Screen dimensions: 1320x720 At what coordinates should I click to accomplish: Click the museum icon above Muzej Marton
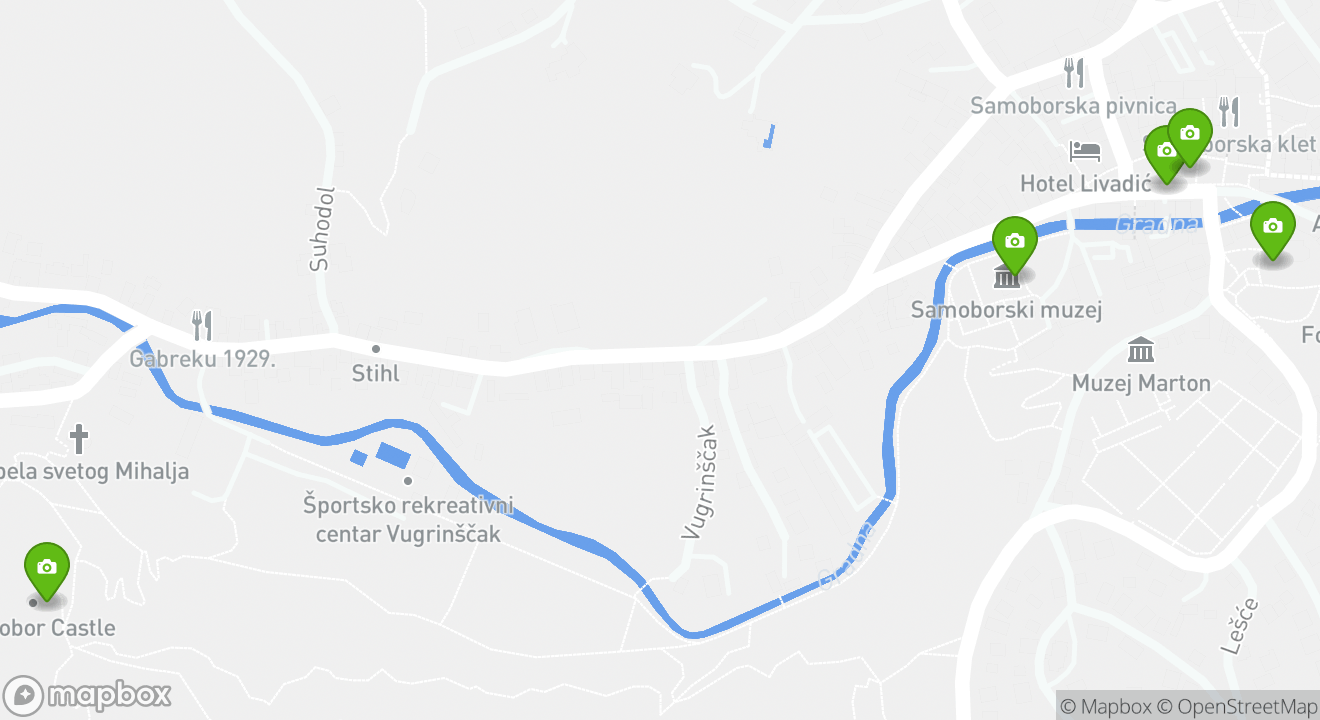1141,350
